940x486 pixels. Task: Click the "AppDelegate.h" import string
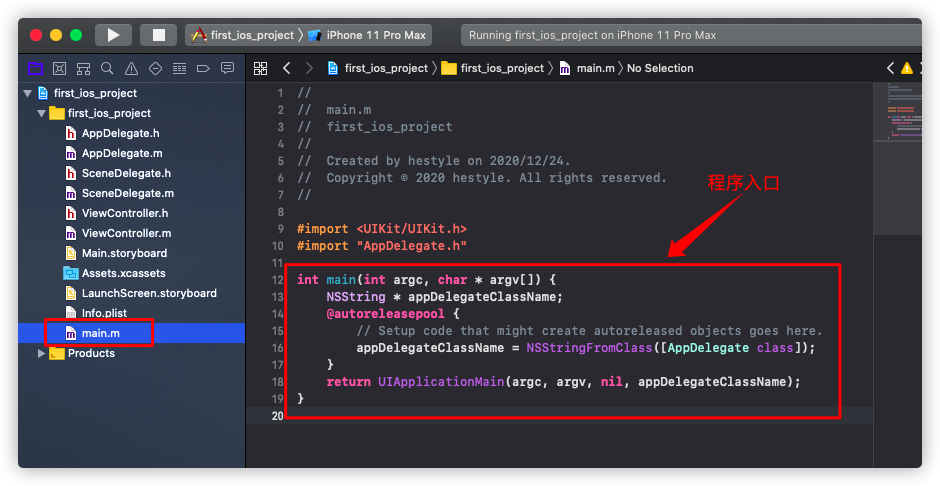[x=412, y=246]
